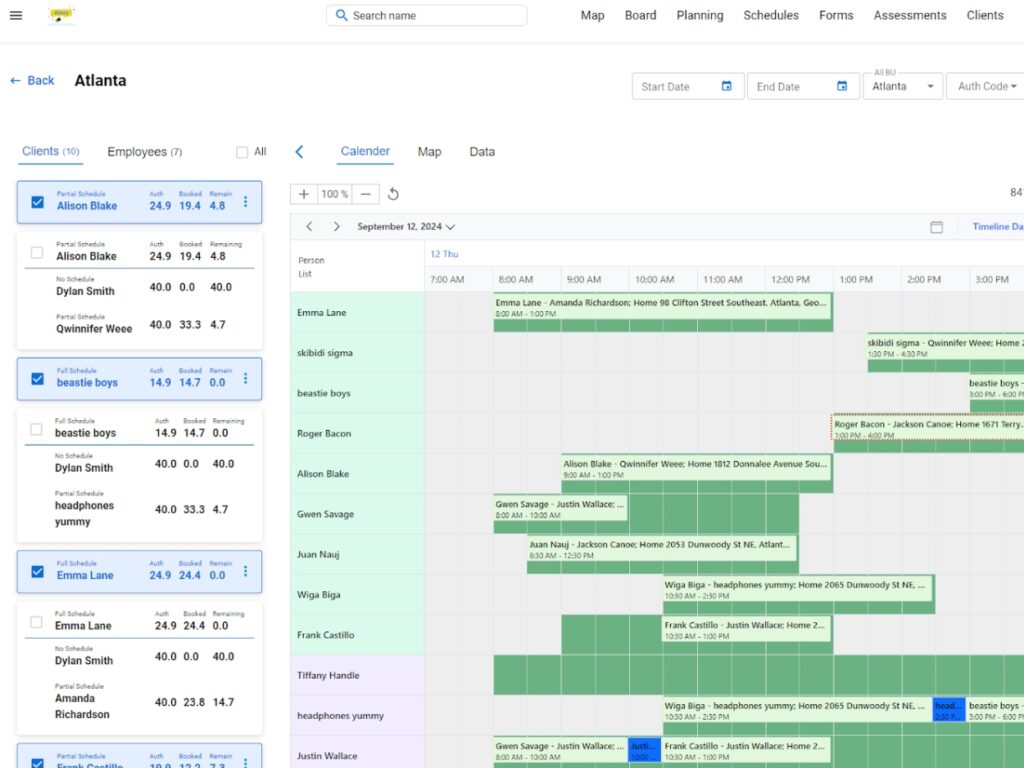The image size is (1024, 768).
Task: Open the Start Date calendar picker icon
Action: point(728,86)
